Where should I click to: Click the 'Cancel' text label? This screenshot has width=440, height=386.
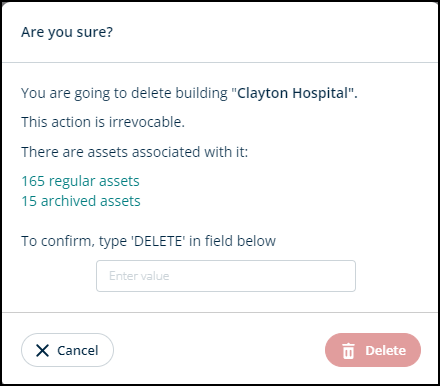tap(78, 350)
